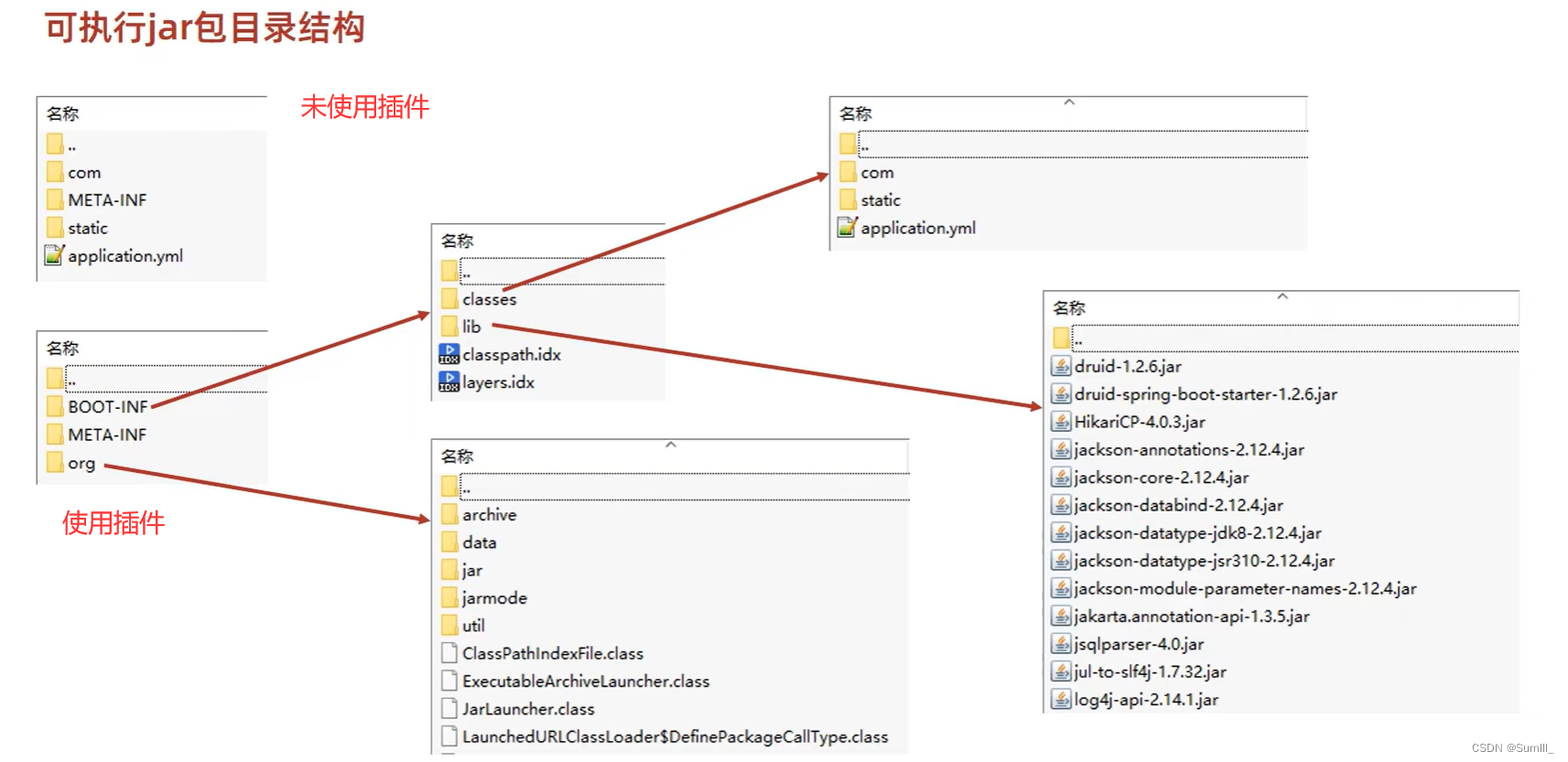Viewport: 1568px width, 762px height.
Task: Toggle the sort chevron above the jar list
Action: click(1282, 296)
